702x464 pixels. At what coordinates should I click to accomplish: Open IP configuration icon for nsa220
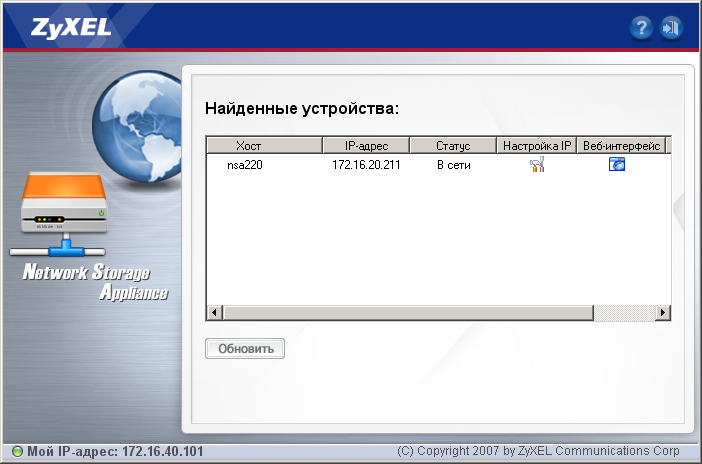coord(537,164)
